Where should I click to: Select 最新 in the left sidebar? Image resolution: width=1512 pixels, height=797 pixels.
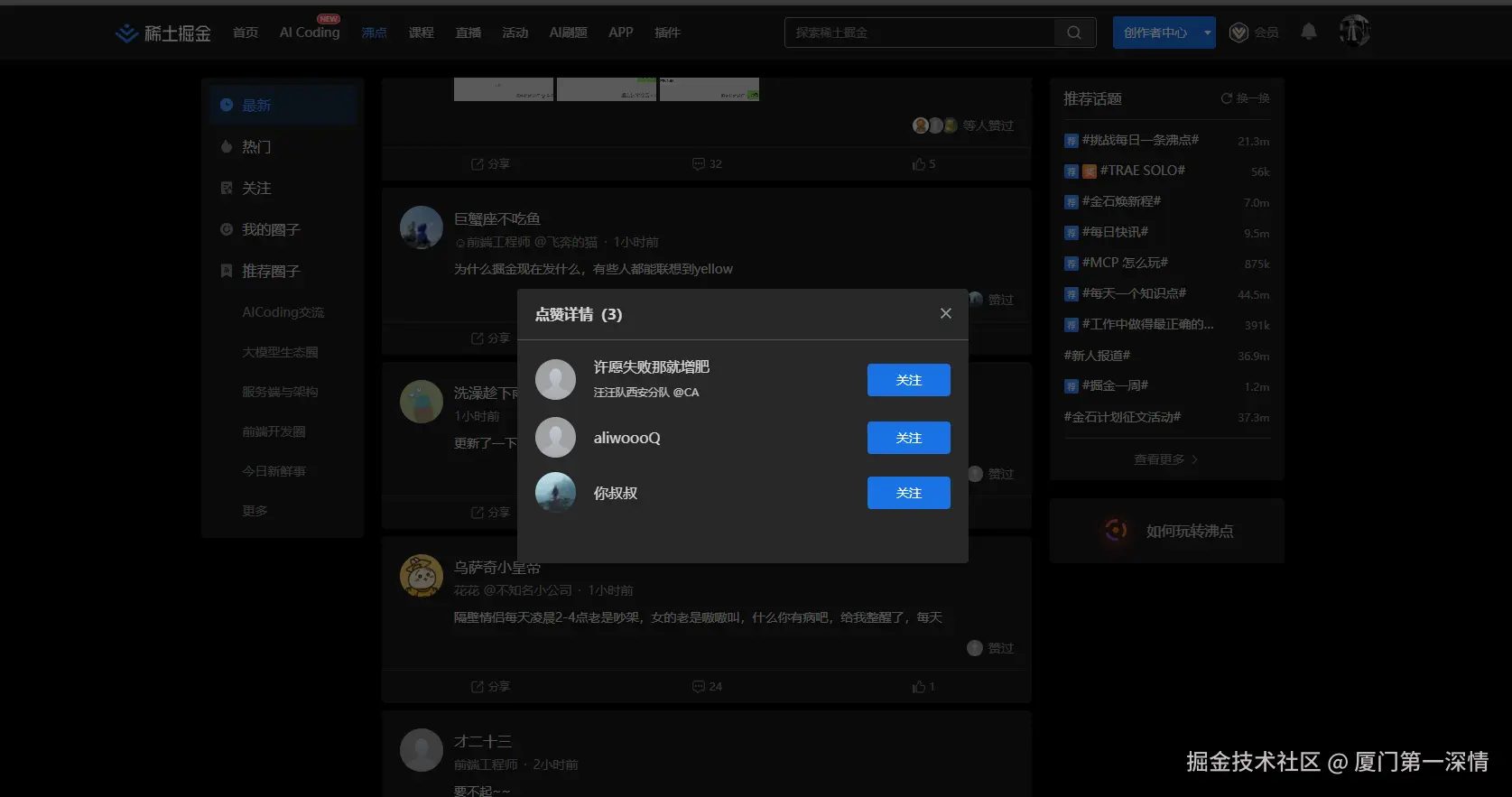click(x=283, y=105)
